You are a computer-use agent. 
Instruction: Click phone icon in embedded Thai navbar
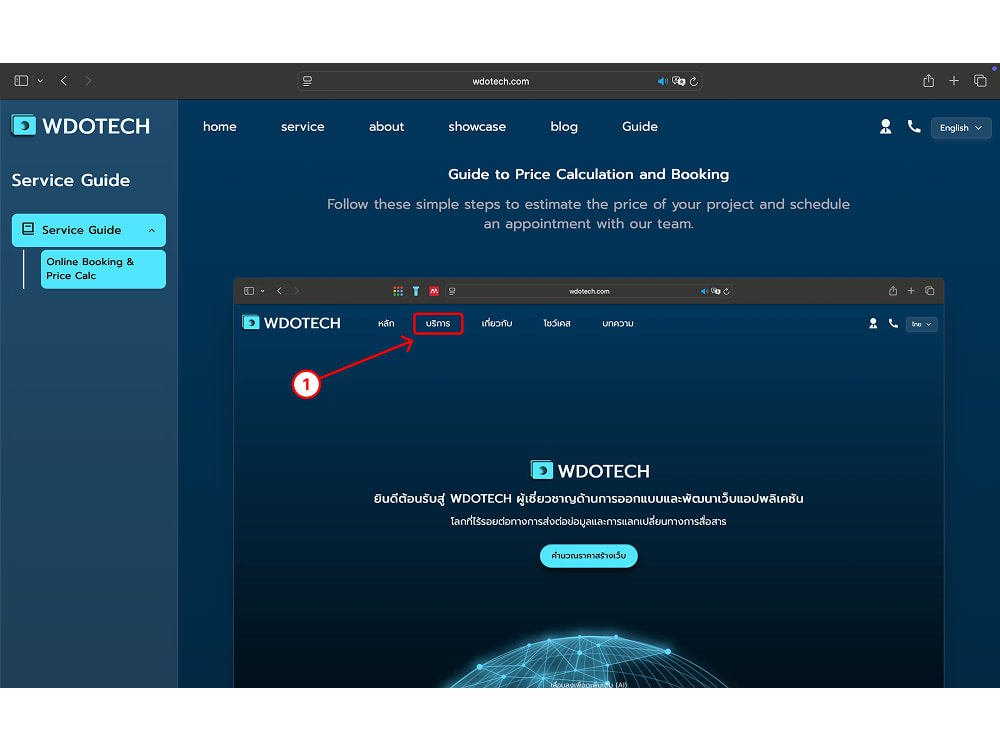pyautogui.click(x=893, y=323)
